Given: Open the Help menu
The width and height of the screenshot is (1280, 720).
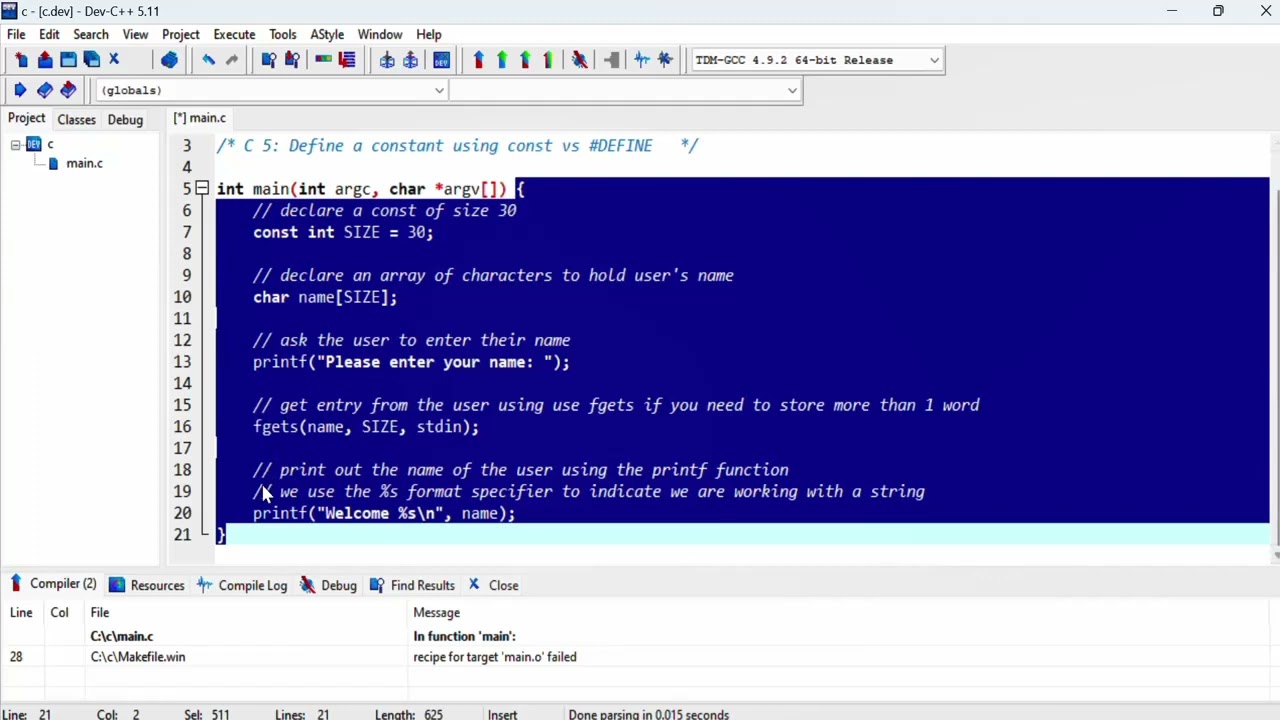Looking at the screenshot, I should (428, 34).
